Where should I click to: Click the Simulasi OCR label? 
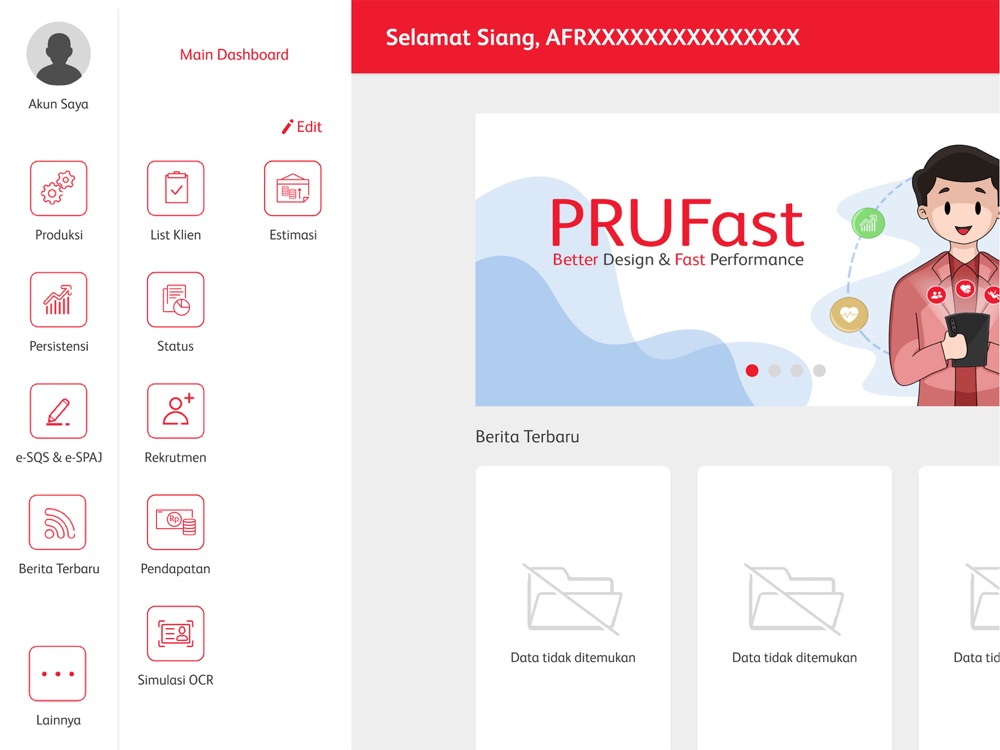click(x=175, y=680)
